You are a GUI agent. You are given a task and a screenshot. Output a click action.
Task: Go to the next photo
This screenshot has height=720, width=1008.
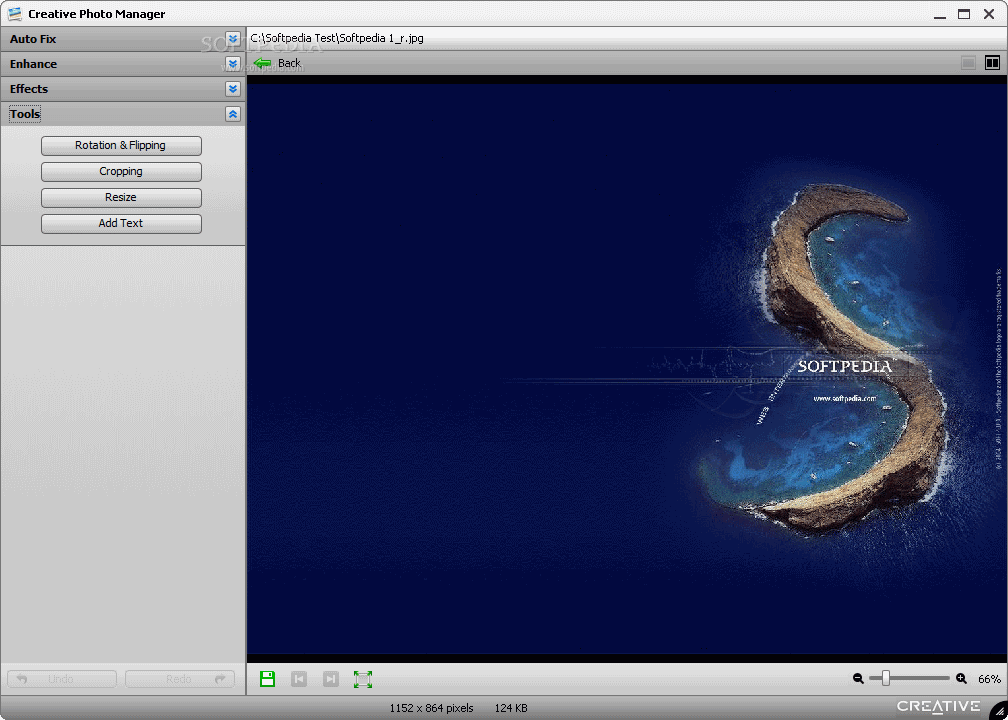(330, 679)
